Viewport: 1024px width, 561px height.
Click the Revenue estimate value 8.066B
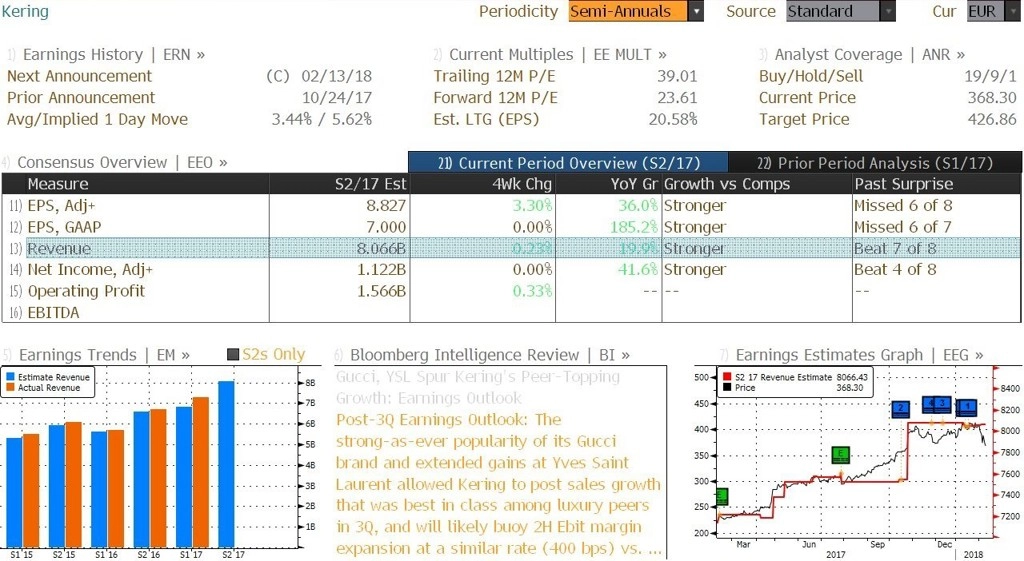(x=381, y=248)
